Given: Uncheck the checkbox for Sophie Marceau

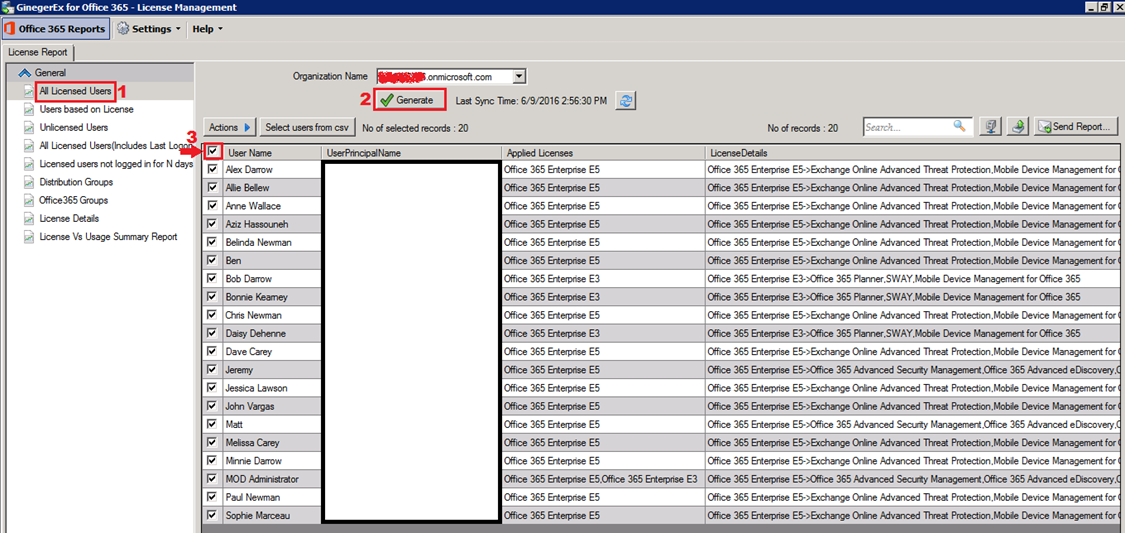Looking at the screenshot, I should click(x=212, y=515).
